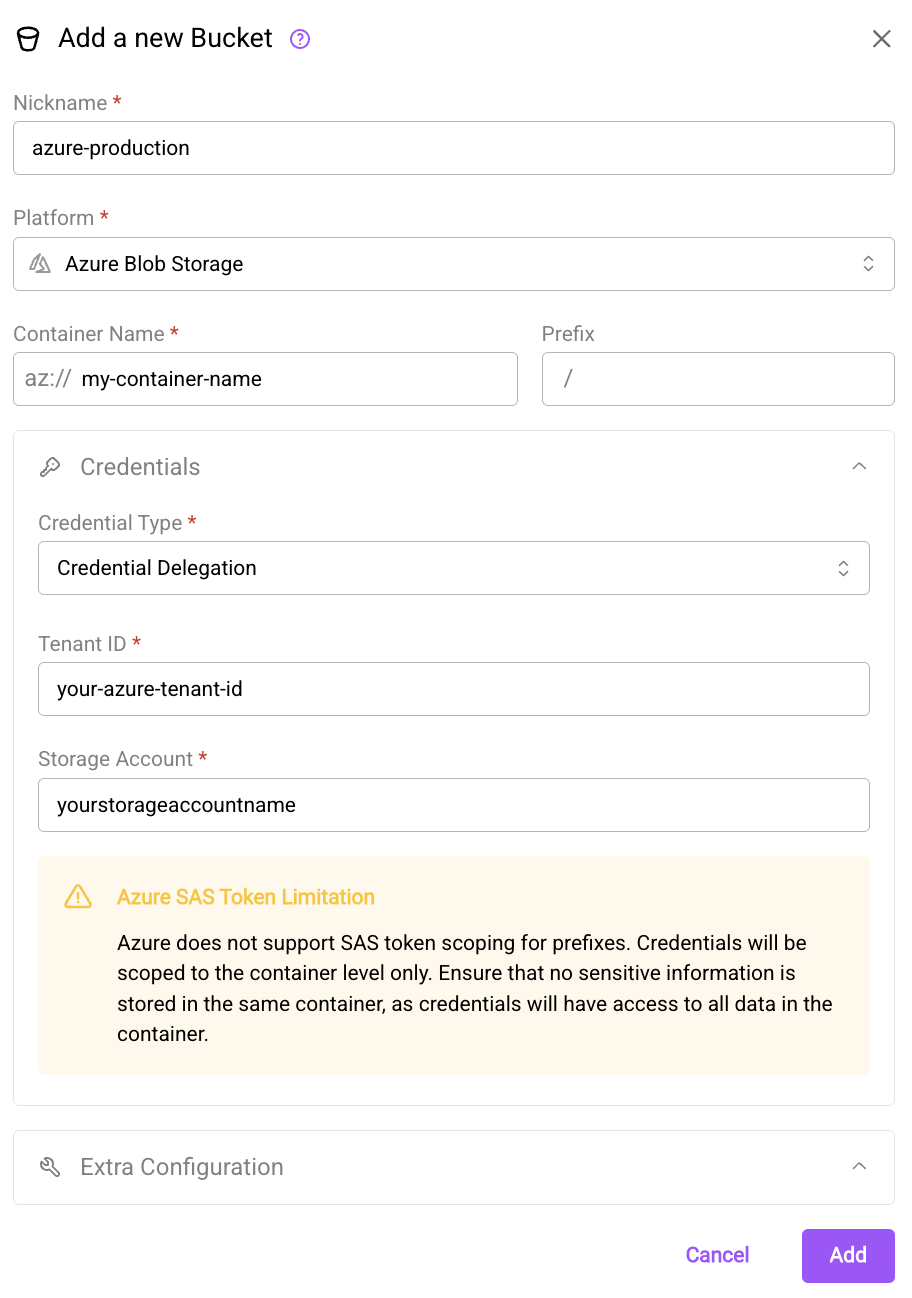This screenshot has width=912, height=1298.
Task: Cancel adding the new bucket
Action: point(717,1255)
